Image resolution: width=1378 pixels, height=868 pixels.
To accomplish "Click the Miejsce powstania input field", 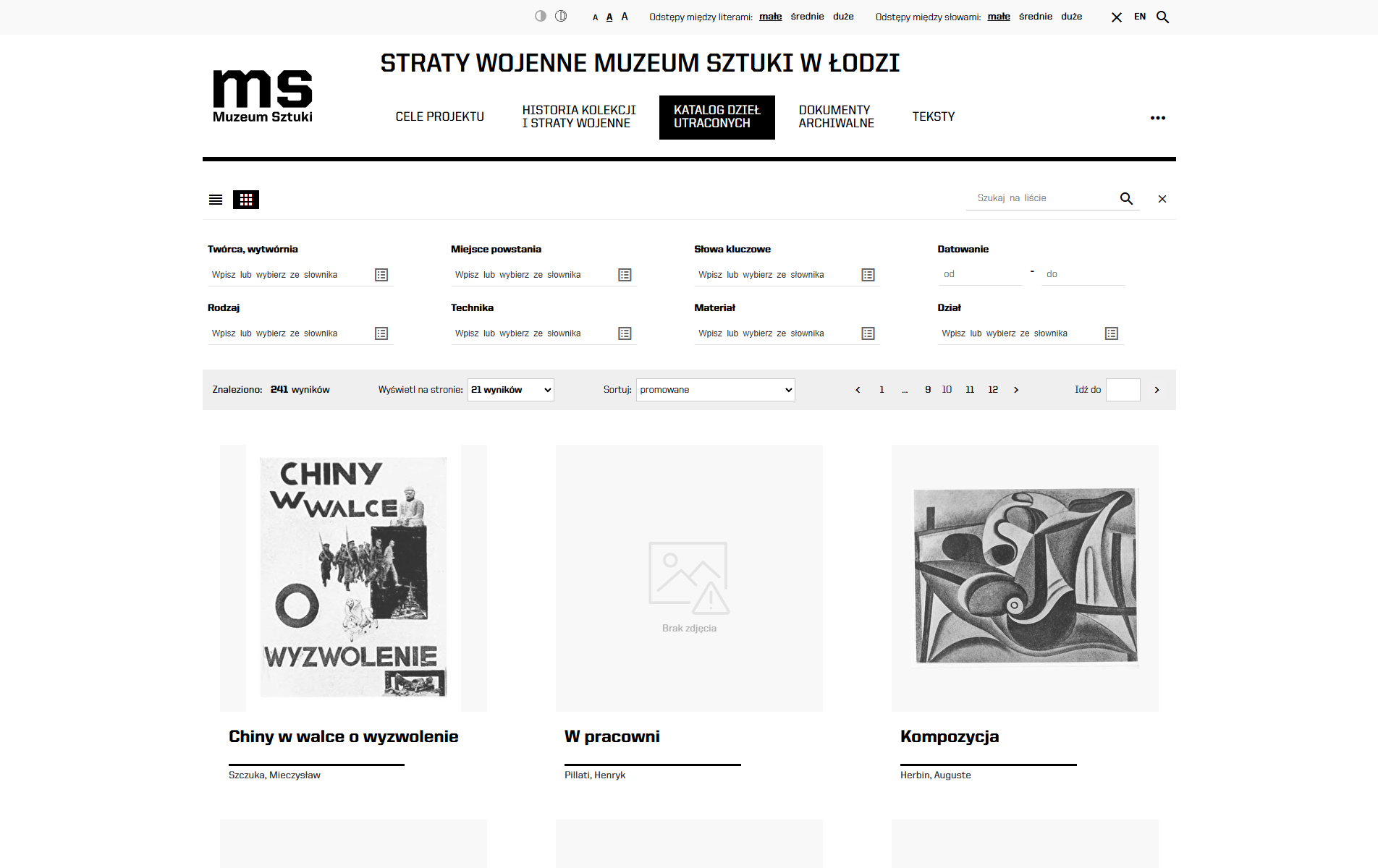I will pyautogui.click(x=533, y=275).
